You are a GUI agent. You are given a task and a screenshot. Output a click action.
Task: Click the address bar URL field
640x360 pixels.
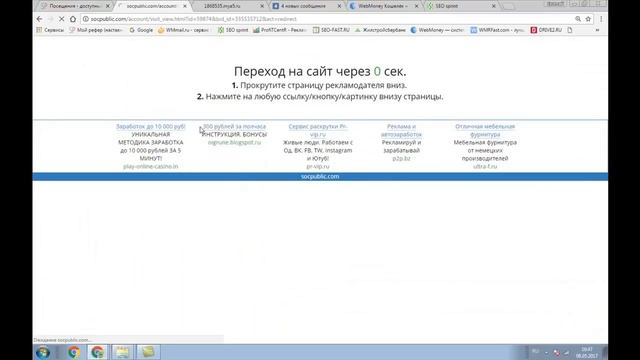click(327, 19)
